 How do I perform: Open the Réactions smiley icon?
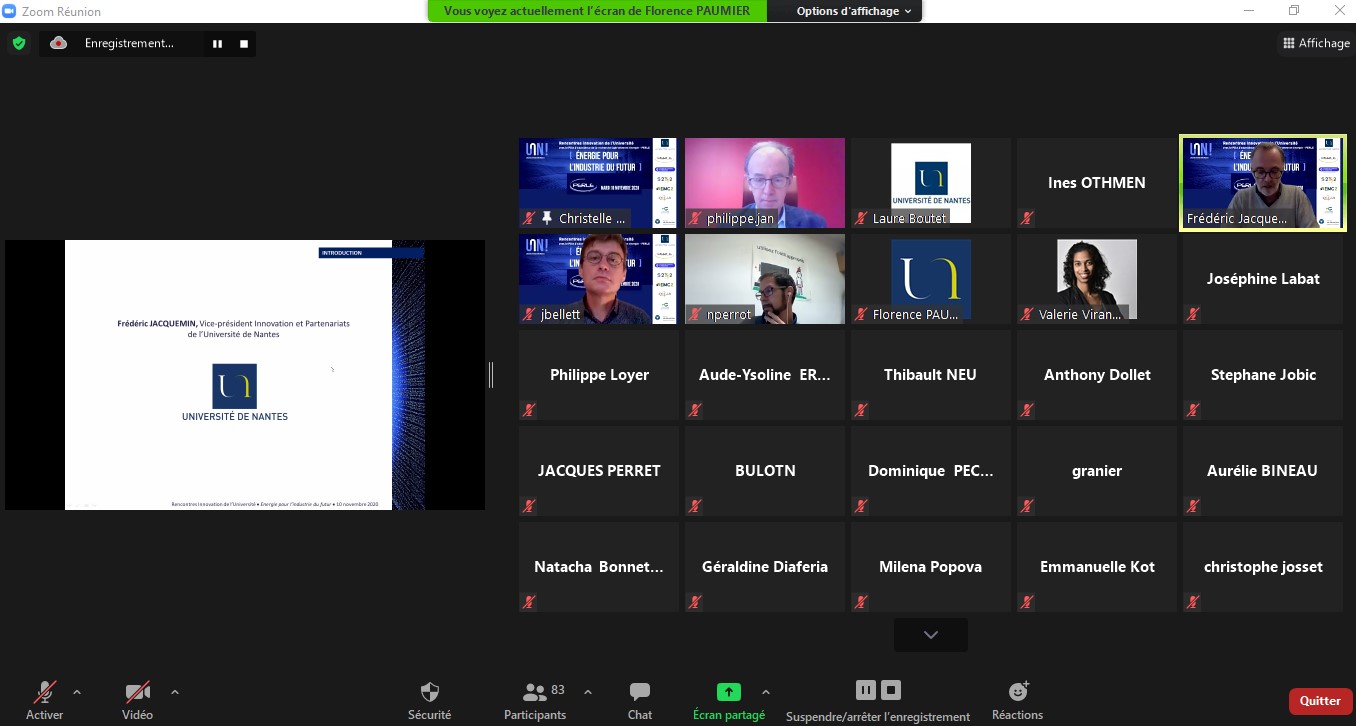pos(1018,691)
